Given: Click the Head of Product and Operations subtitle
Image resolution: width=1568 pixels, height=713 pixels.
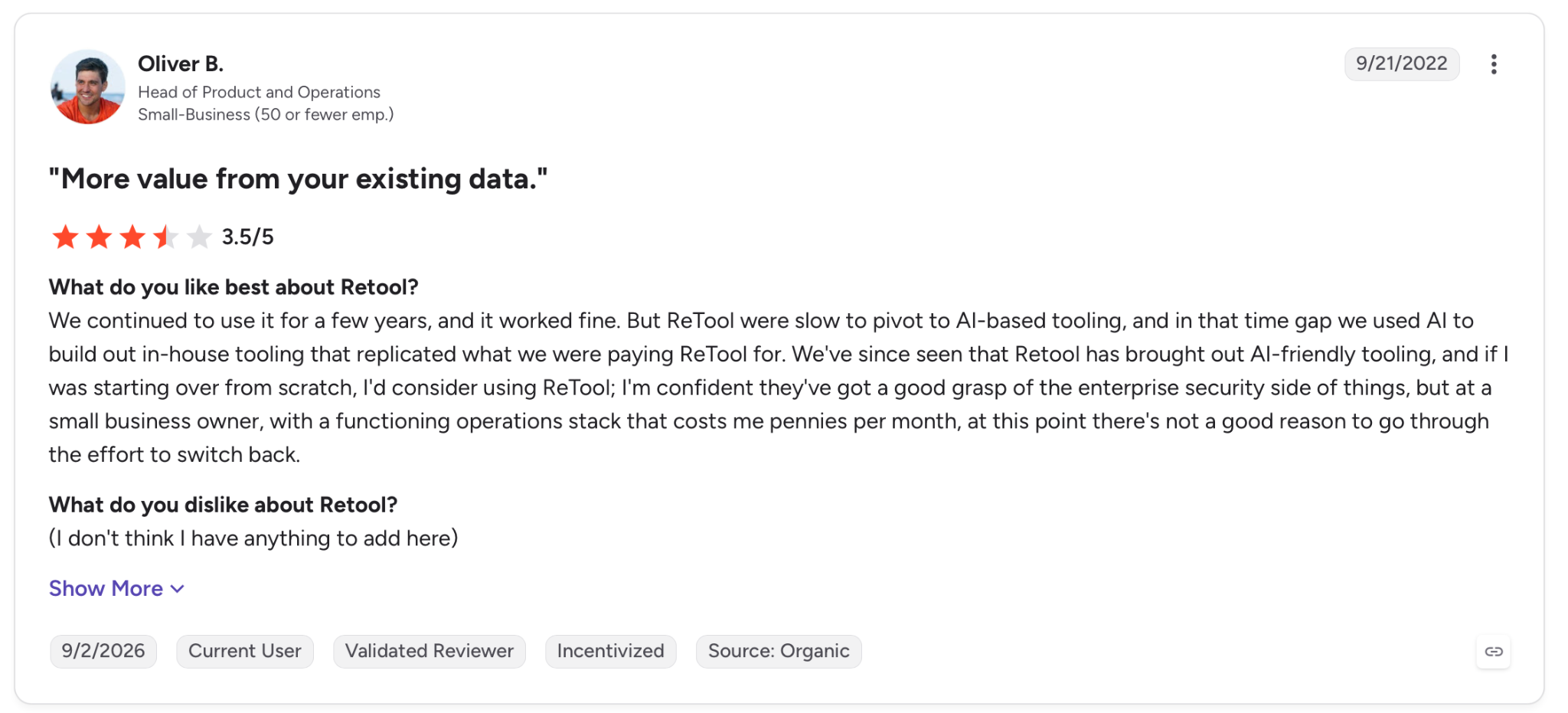Looking at the screenshot, I should (x=259, y=92).
